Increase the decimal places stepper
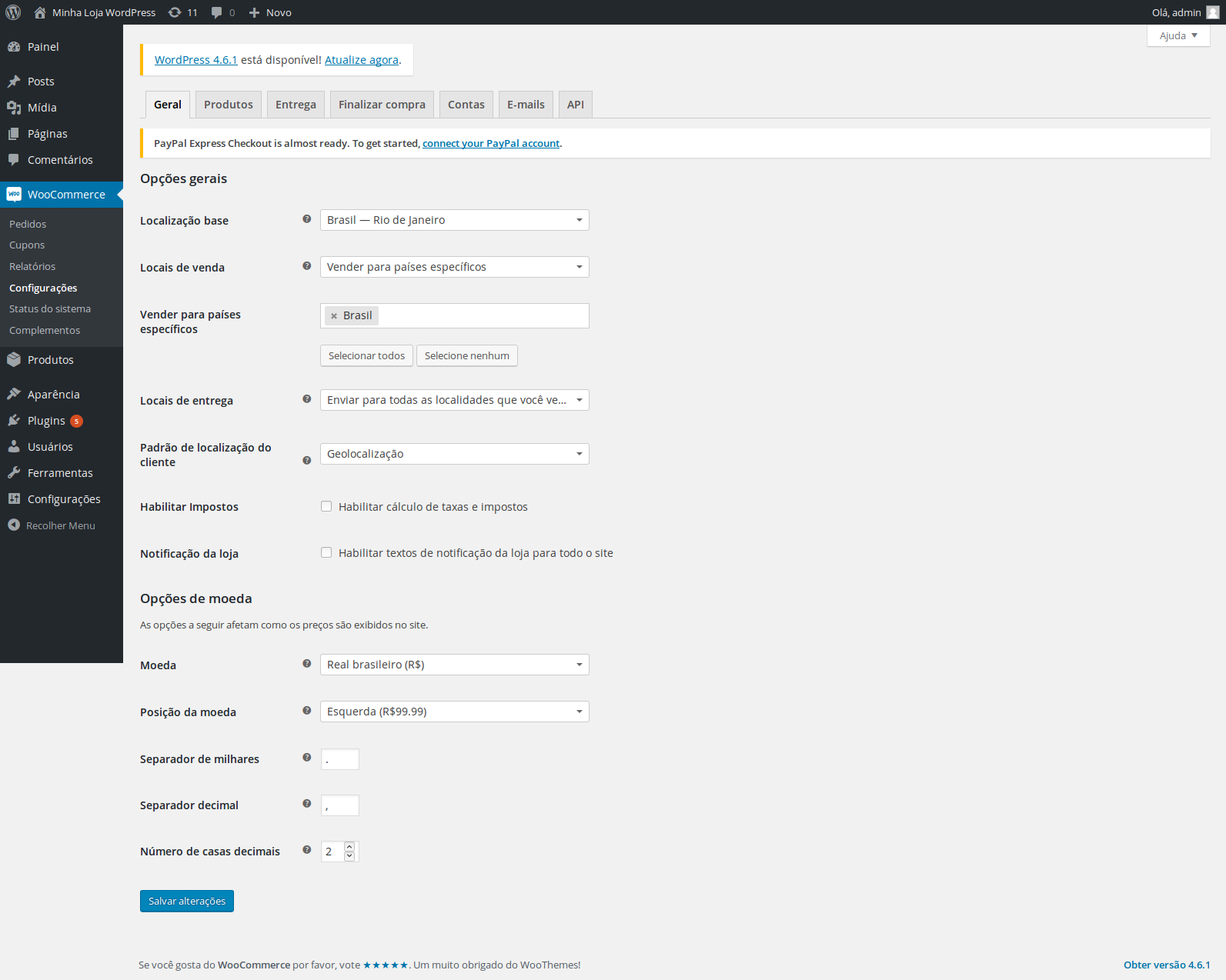 coord(349,847)
